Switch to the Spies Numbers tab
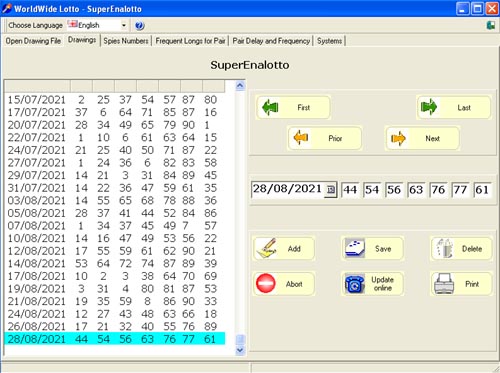The image size is (500, 373). [x=126, y=41]
